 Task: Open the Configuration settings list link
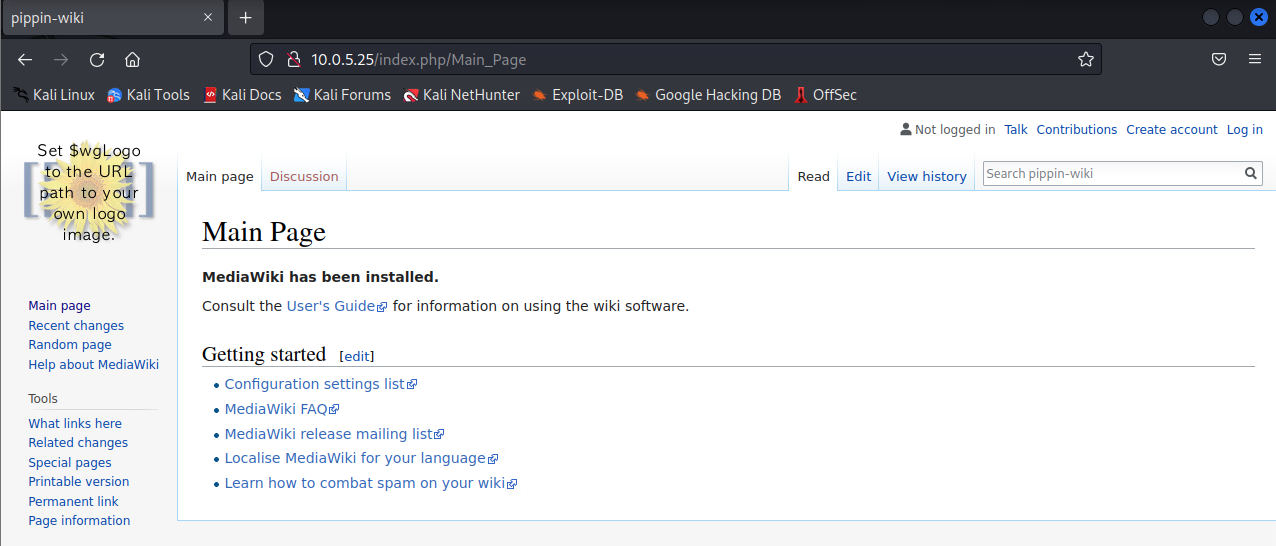pos(314,384)
